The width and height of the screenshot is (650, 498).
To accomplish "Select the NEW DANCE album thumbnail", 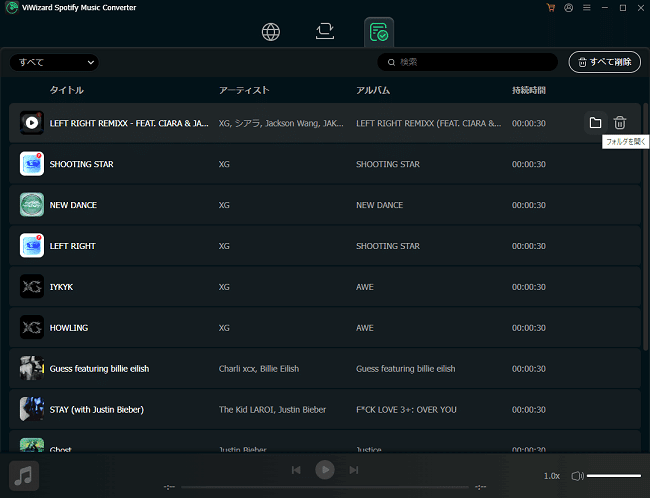I will point(32,204).
